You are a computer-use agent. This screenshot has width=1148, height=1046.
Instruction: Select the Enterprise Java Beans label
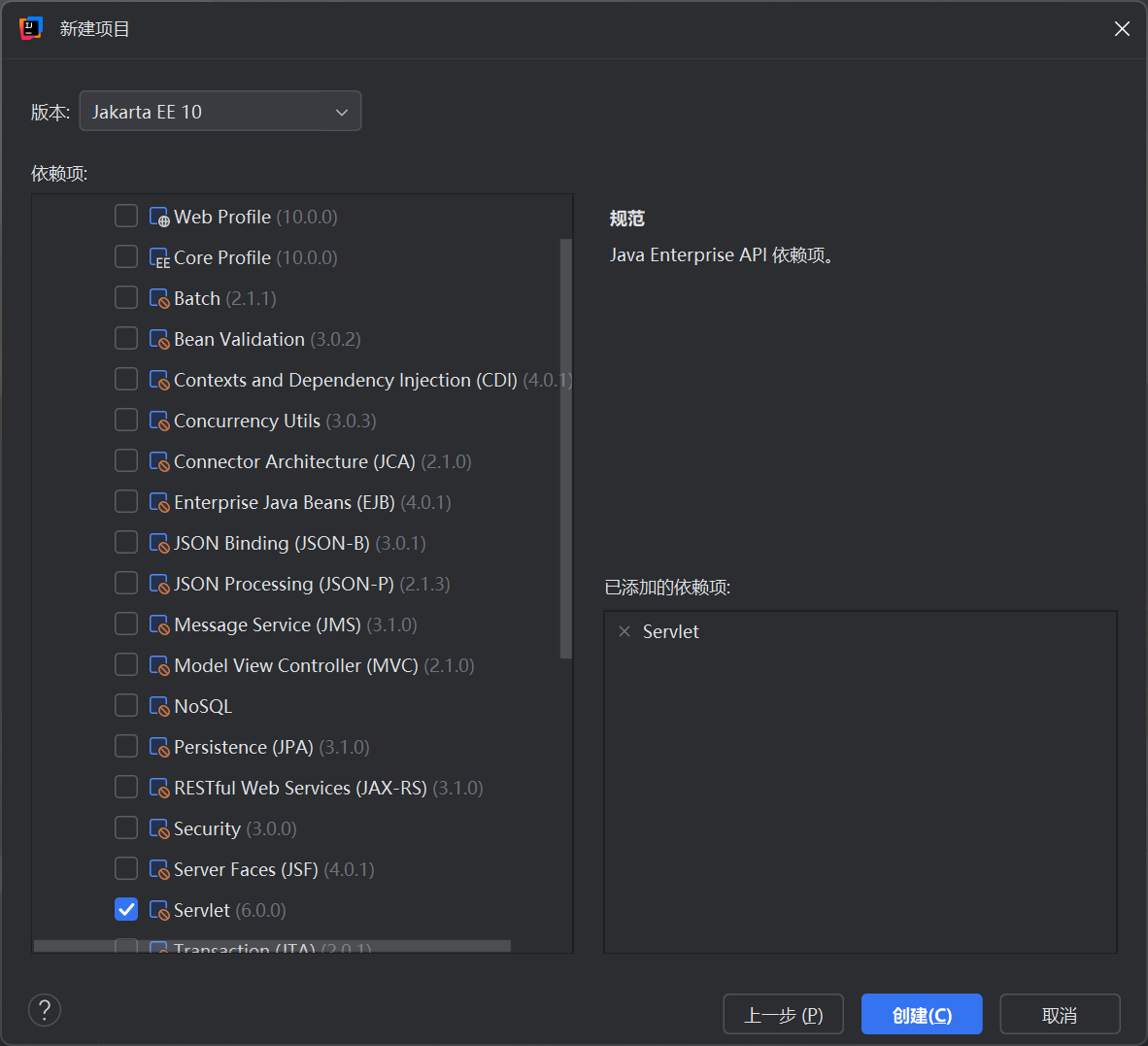(284, 503)
